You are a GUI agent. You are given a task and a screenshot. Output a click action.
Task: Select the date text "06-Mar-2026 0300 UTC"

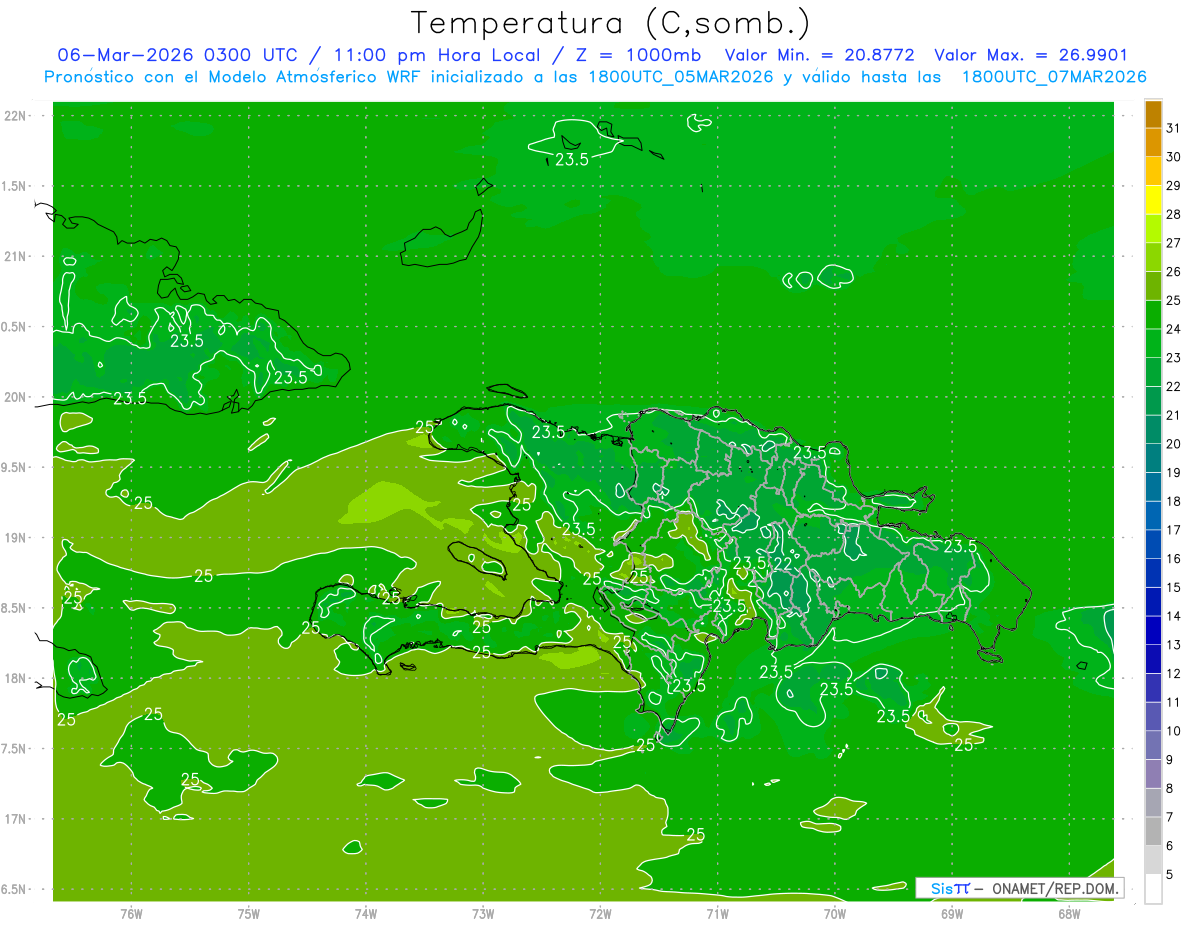coord(177,55)
